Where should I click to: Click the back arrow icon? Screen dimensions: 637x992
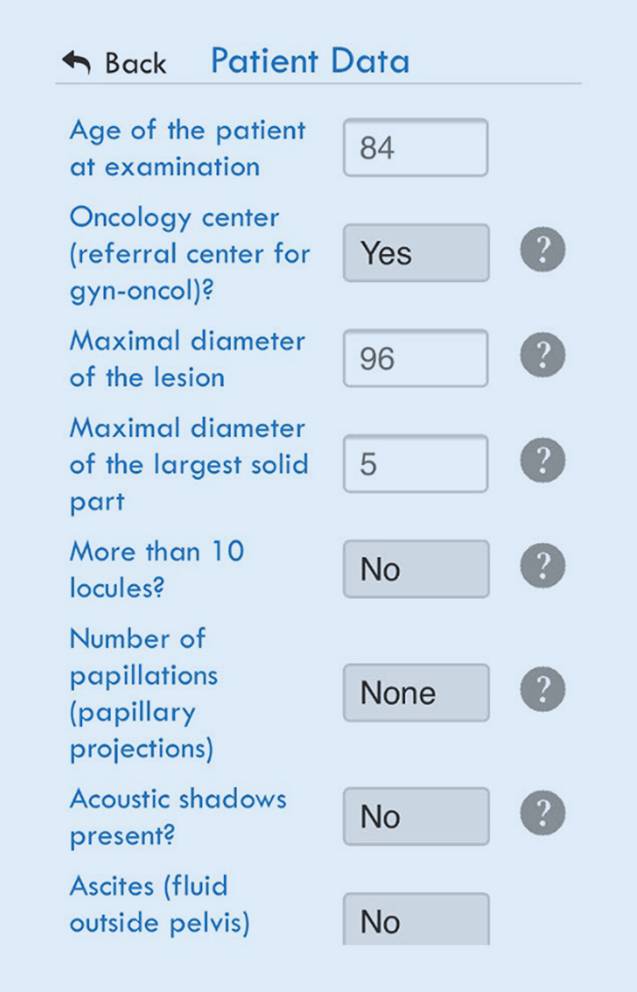[76, 62]
